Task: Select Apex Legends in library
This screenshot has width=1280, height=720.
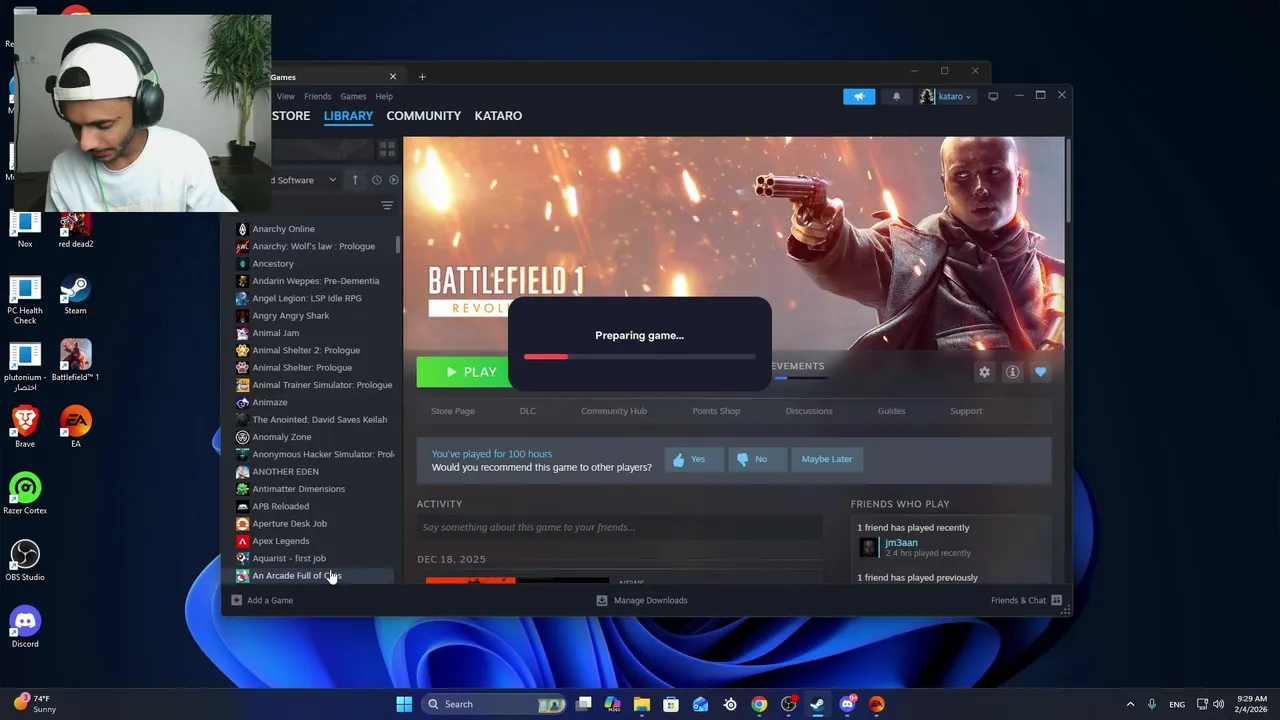Action: click(280, 541)
